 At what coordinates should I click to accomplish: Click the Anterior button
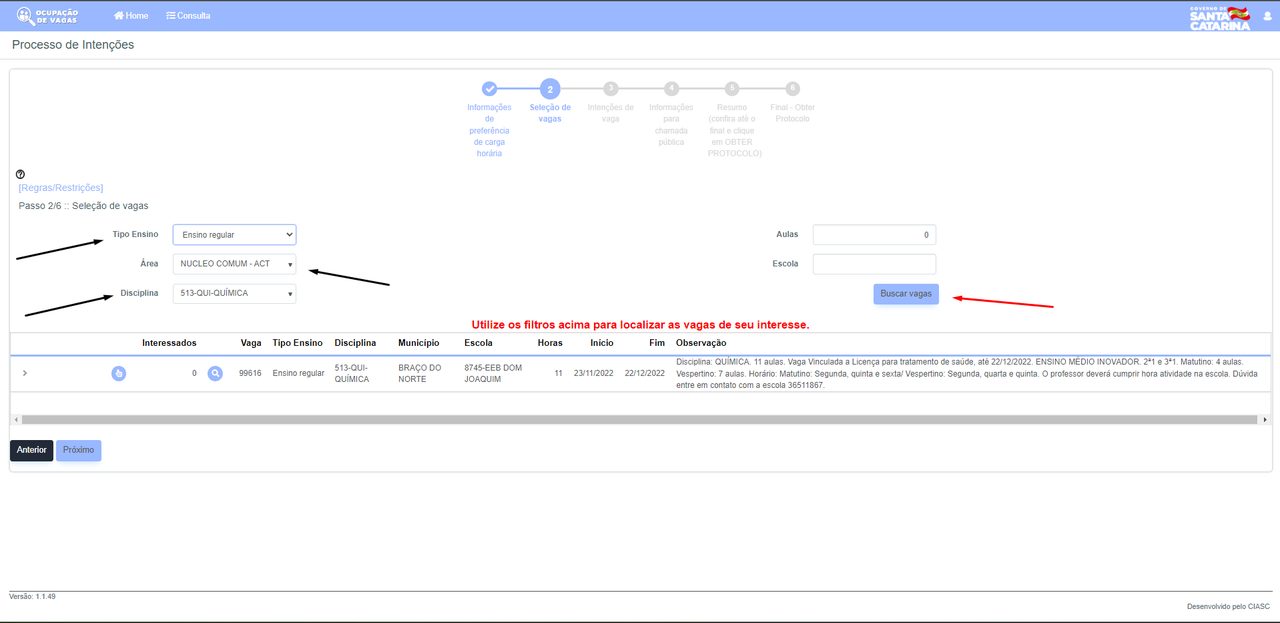31,450
